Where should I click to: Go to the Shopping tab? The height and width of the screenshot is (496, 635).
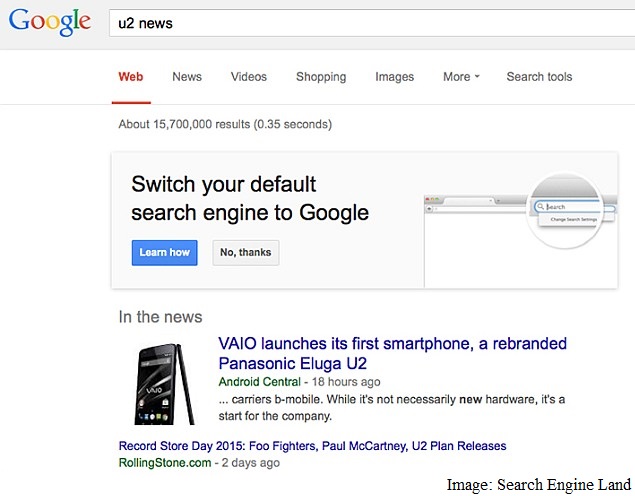(x=321, y=77)
